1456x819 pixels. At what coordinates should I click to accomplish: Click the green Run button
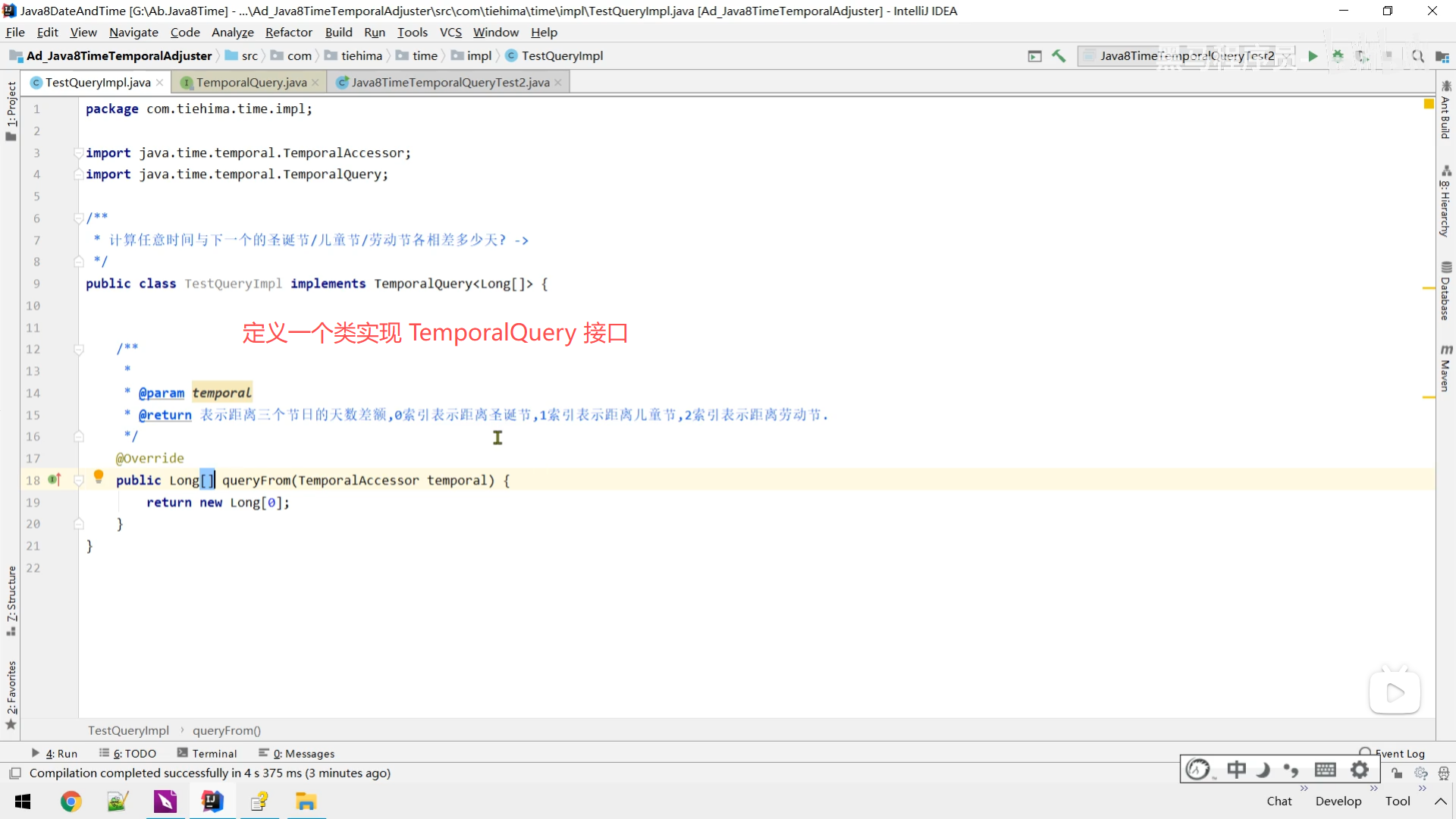(x=1313, y=56)
